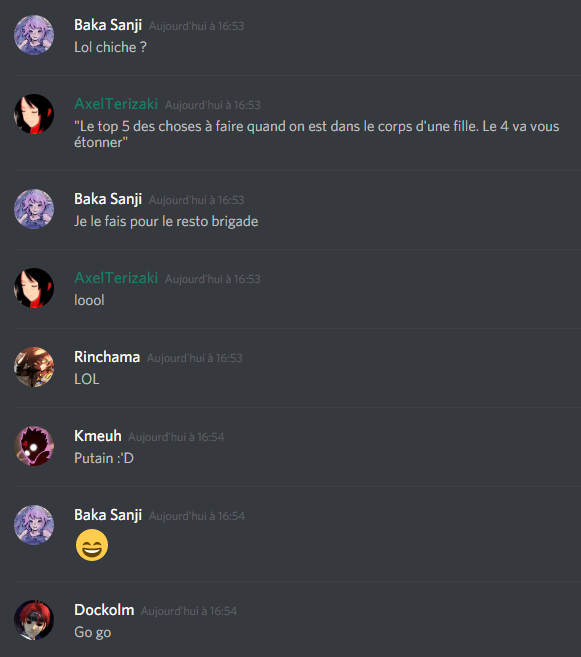Click Kmeuh's avatar picture
This screenshot has height=657, width=581.
pyautogui.click(x=34, y=446)
